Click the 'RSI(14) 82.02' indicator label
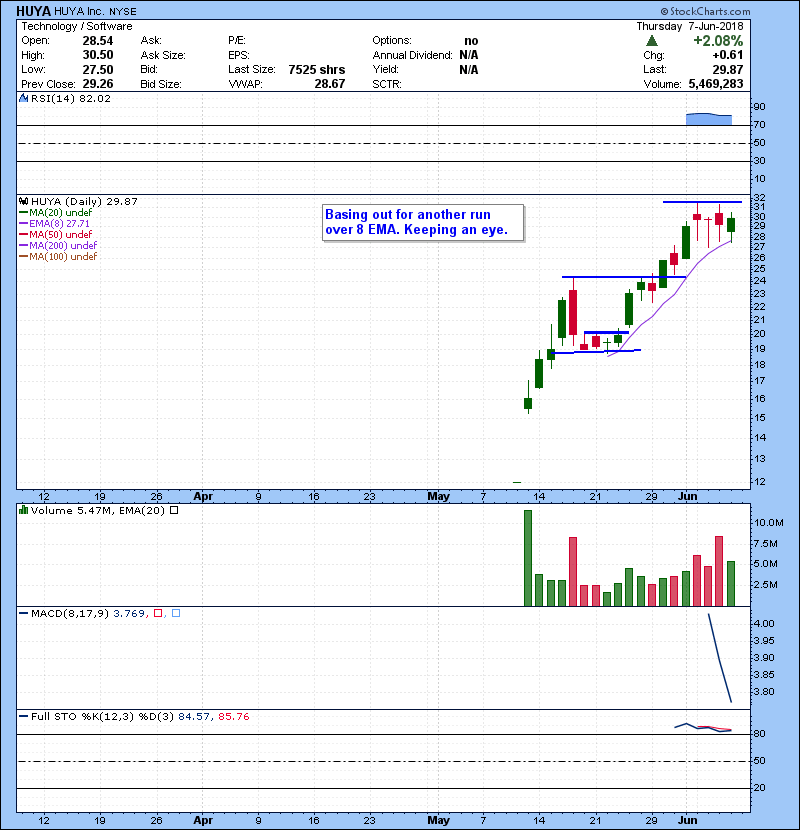The height and width of the screenshot is (830, 800). (x=71, y=98)
